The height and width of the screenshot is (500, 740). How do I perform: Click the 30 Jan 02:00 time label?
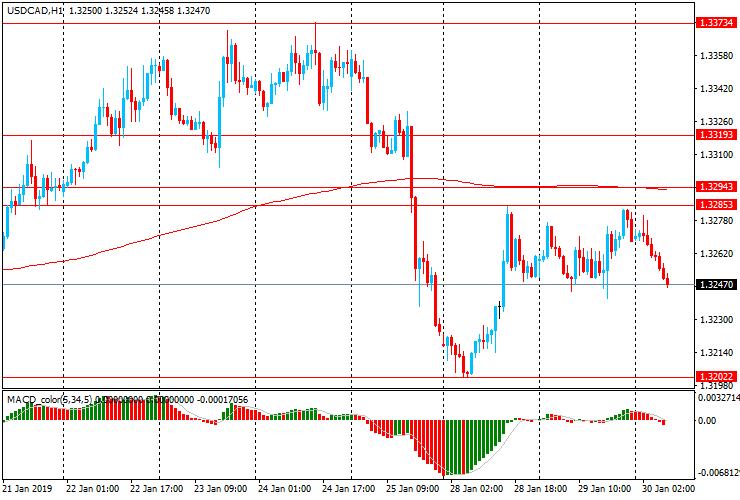click(668, 488)
